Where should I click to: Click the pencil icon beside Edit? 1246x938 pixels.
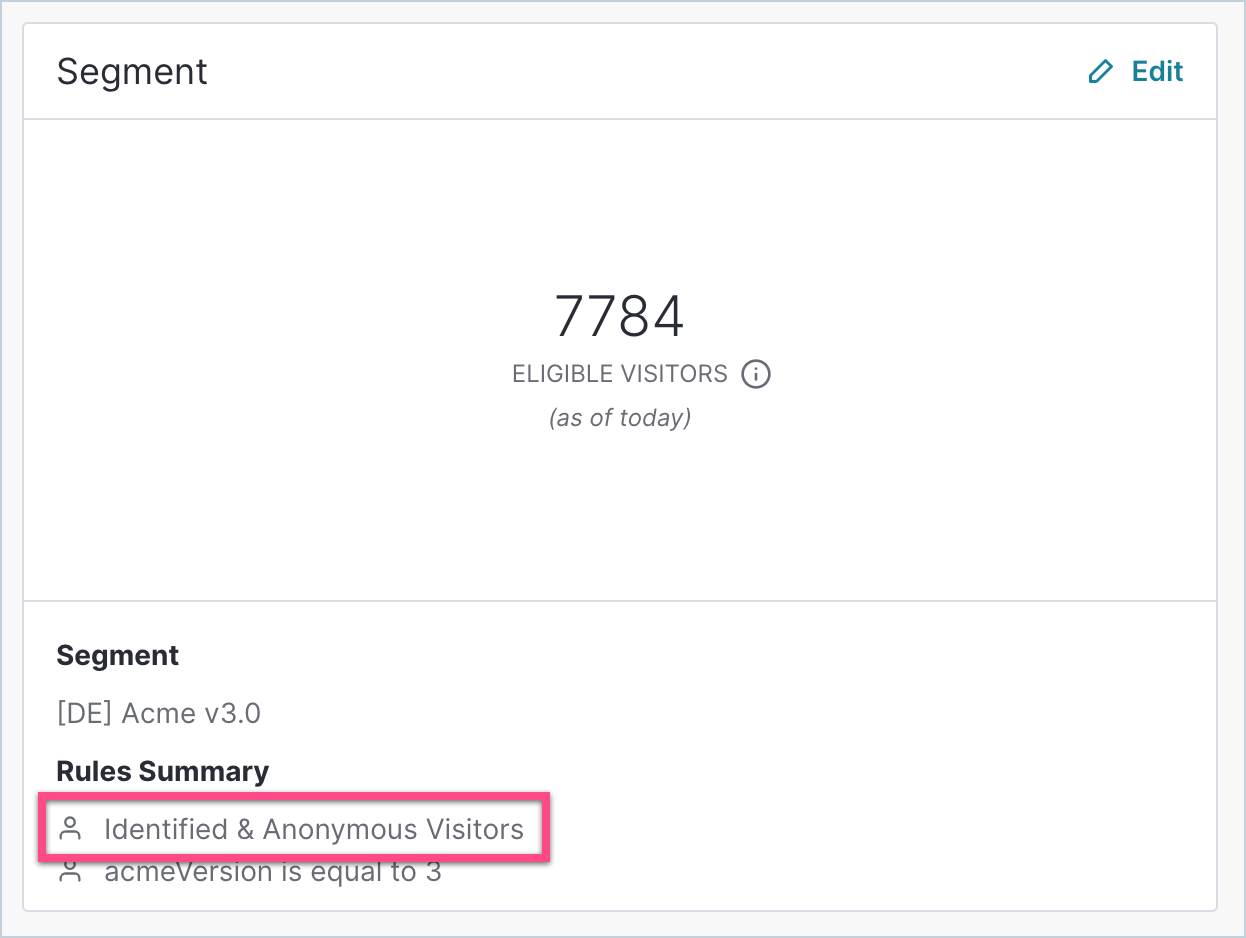(x=1100, y=72)
